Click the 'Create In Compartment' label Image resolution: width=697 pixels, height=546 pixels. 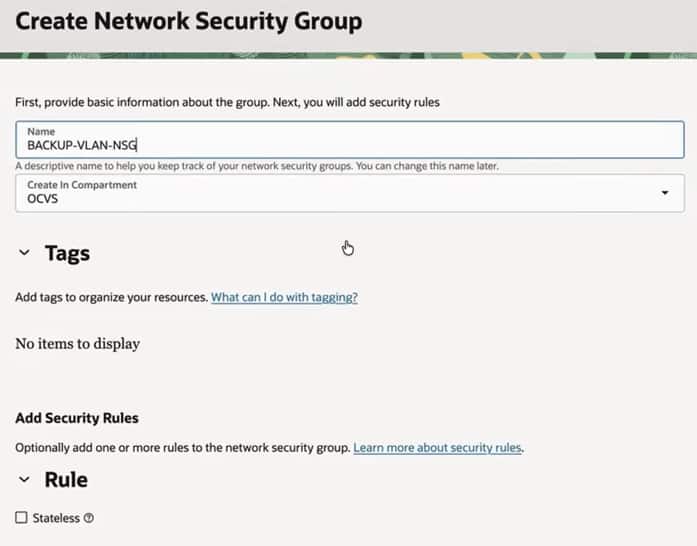(82, 185)
